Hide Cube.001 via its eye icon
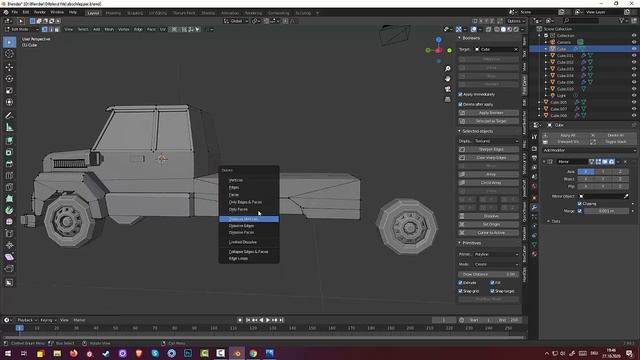 tap(634, 56)
